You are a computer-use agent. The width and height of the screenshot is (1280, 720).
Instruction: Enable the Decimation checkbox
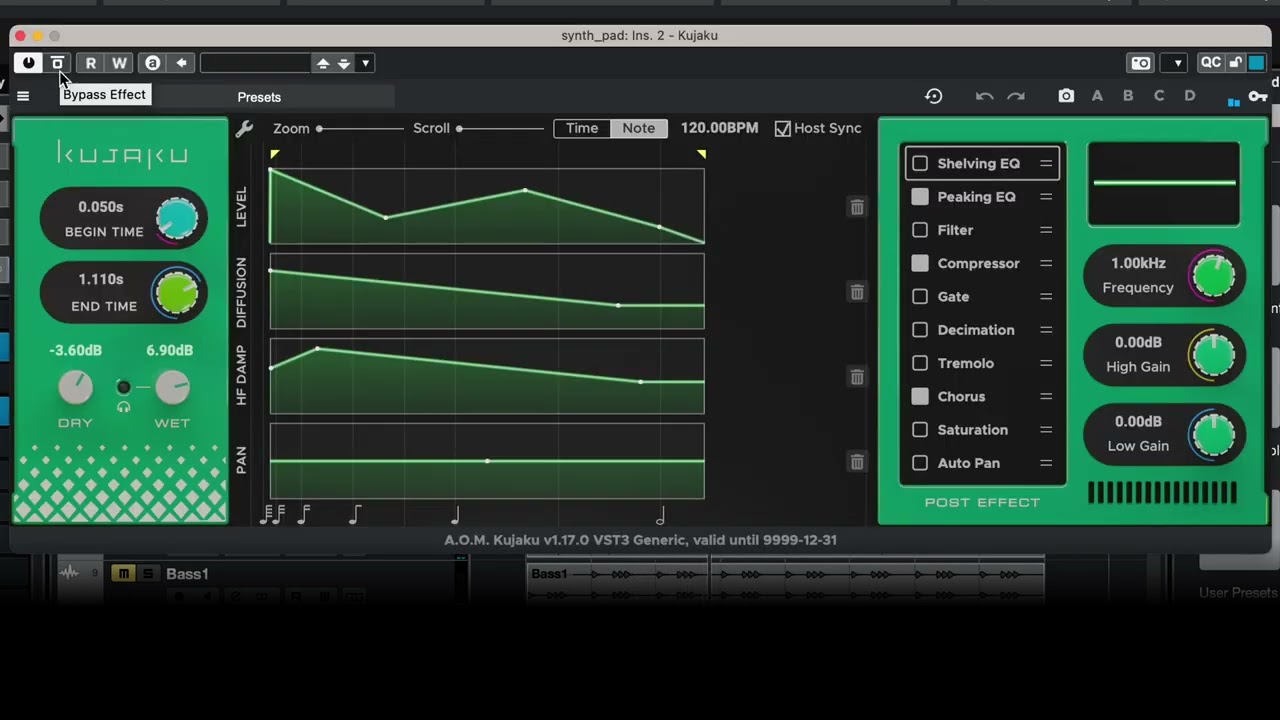(x=920, y=330)
